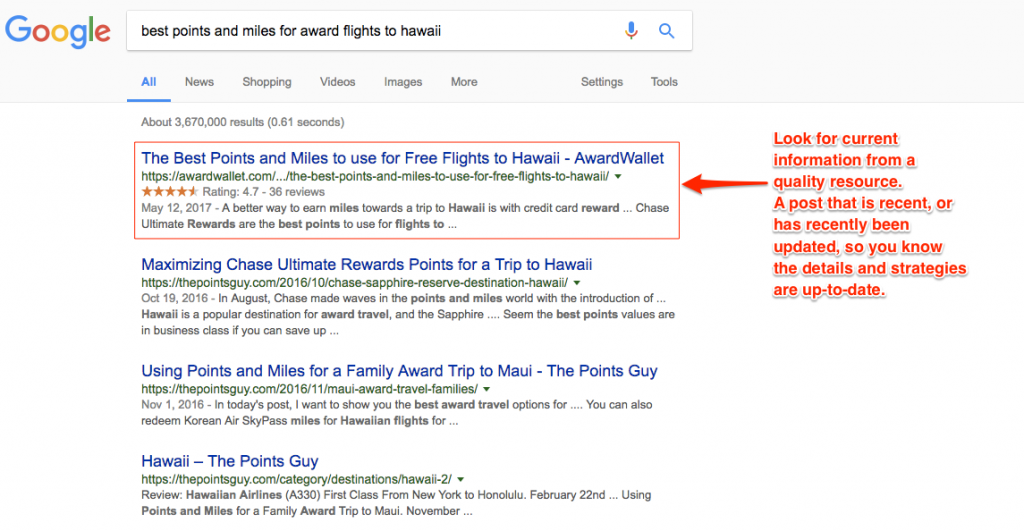
Task: Click the thepointsguy.com maui-award-travel URL text
Action: click(x=310, y=389)
